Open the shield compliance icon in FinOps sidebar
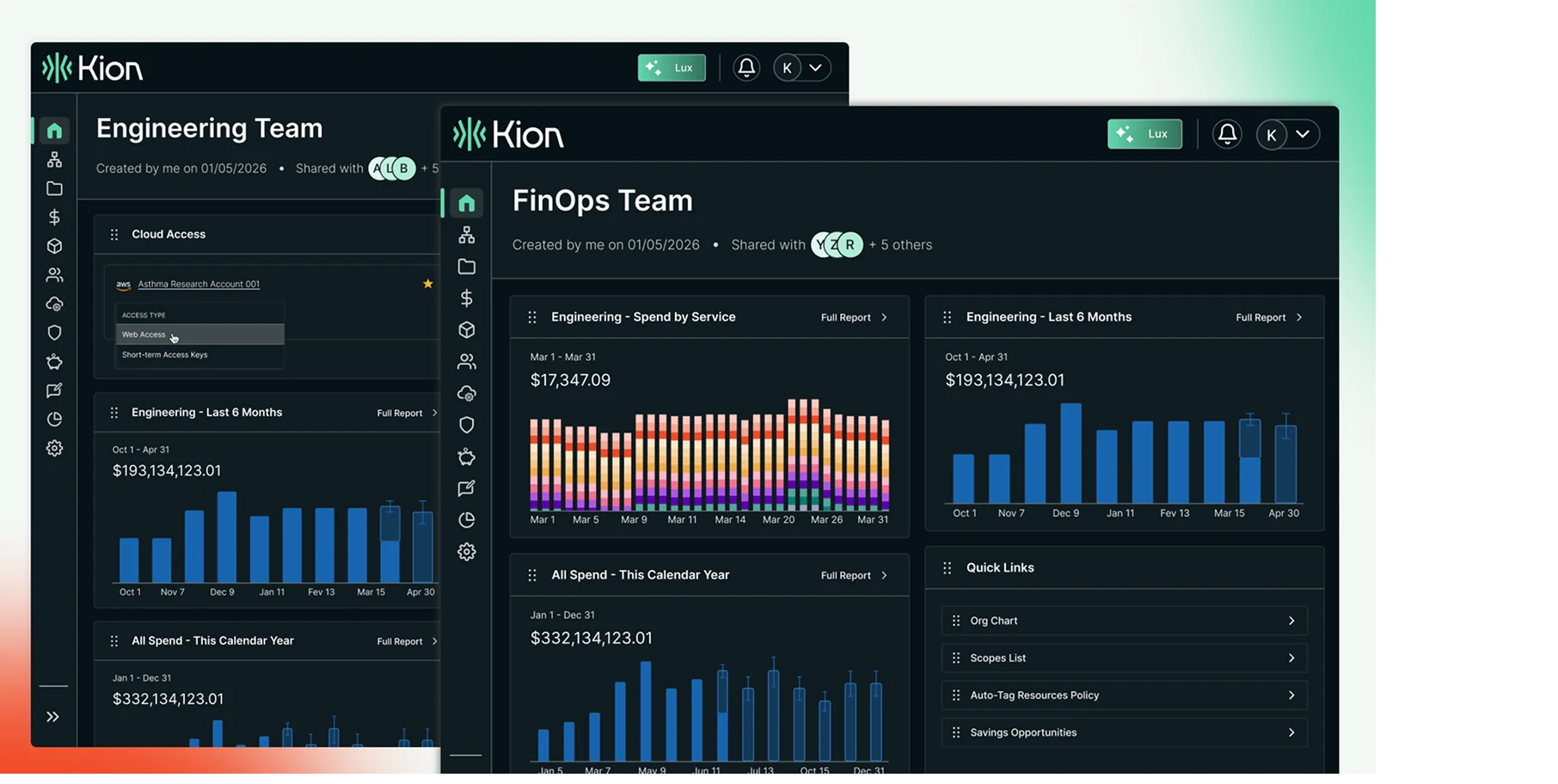 (x=466, y=425)
